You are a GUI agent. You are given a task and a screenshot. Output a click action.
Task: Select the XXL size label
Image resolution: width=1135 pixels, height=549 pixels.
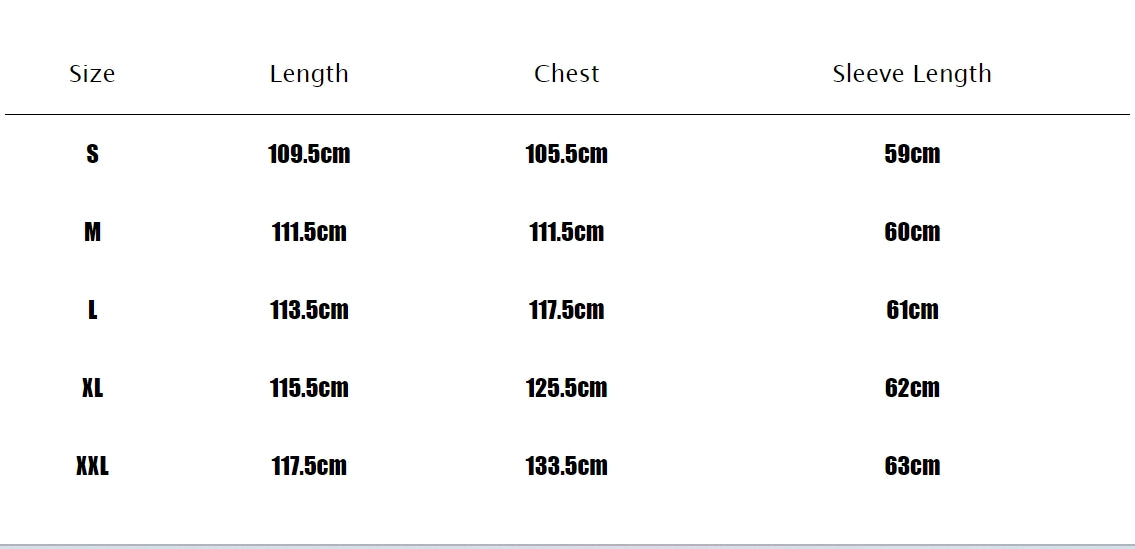(x=92, y=466)
